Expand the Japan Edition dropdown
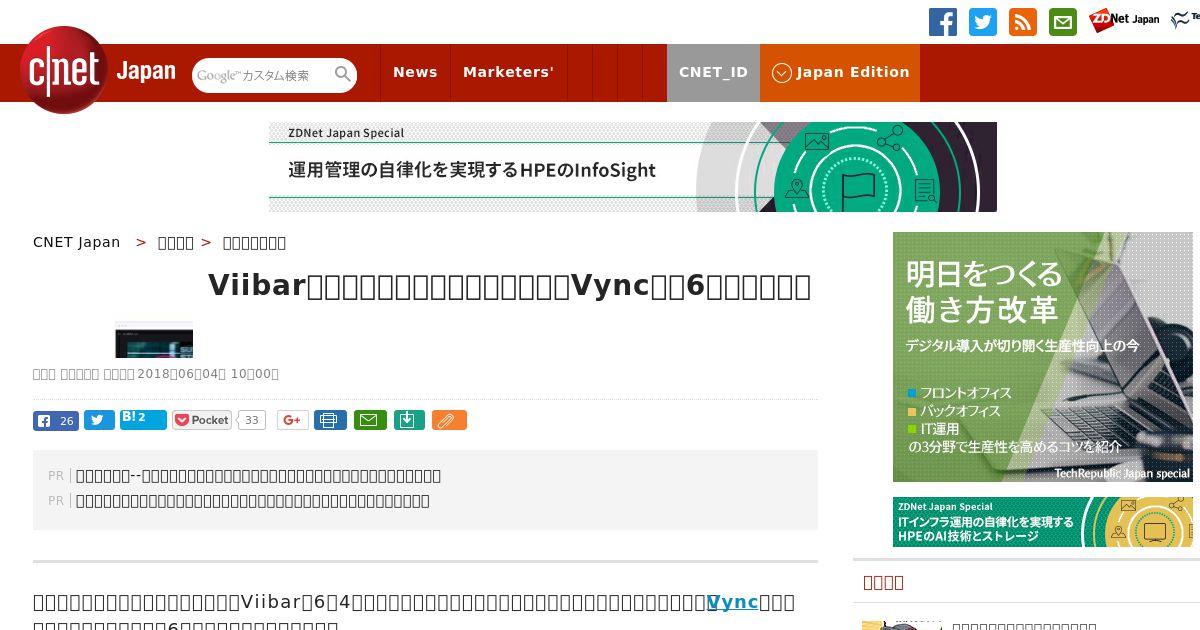 pyautogui.click(x=840, y=72)
